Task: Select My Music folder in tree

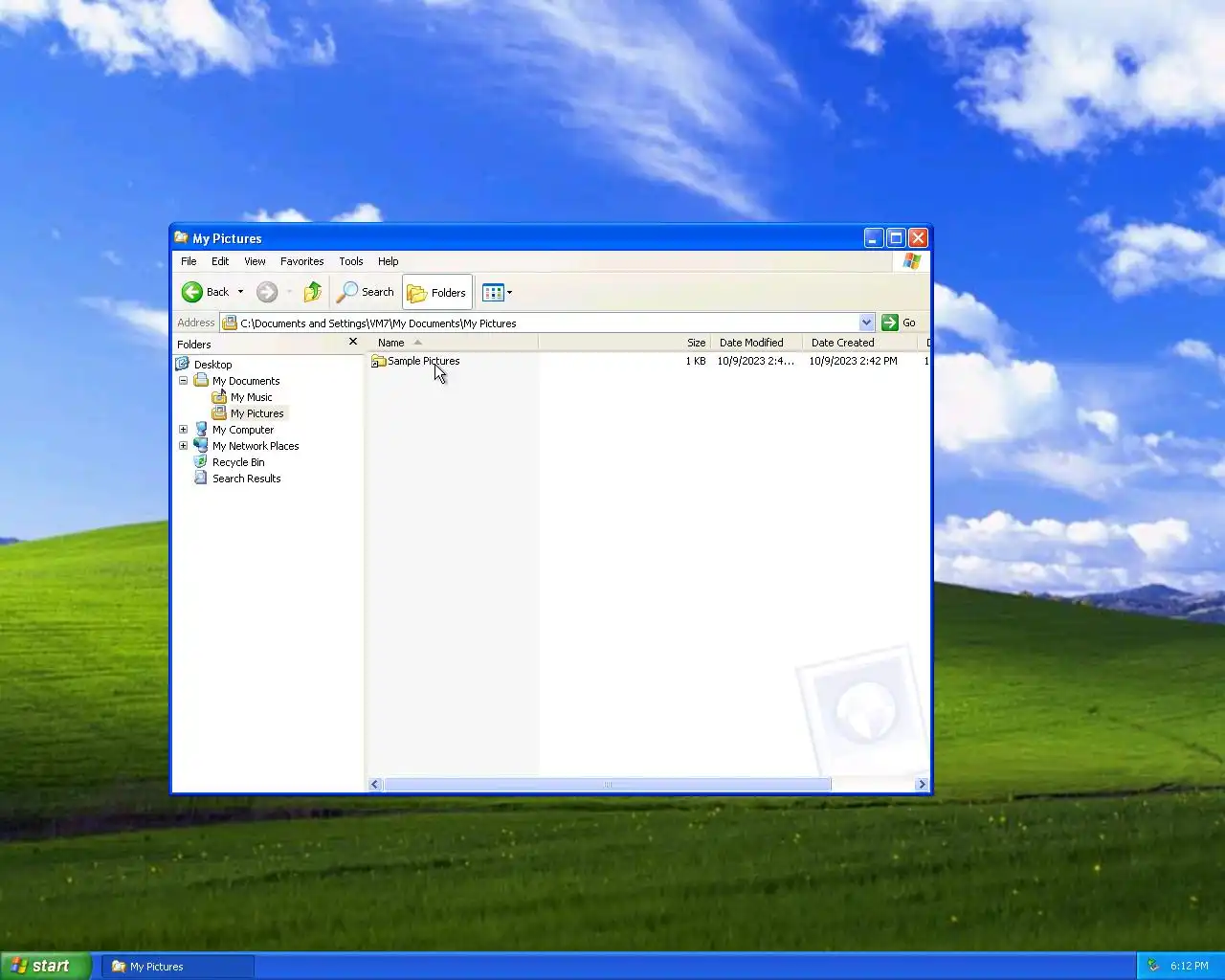Action: [251, 397]
